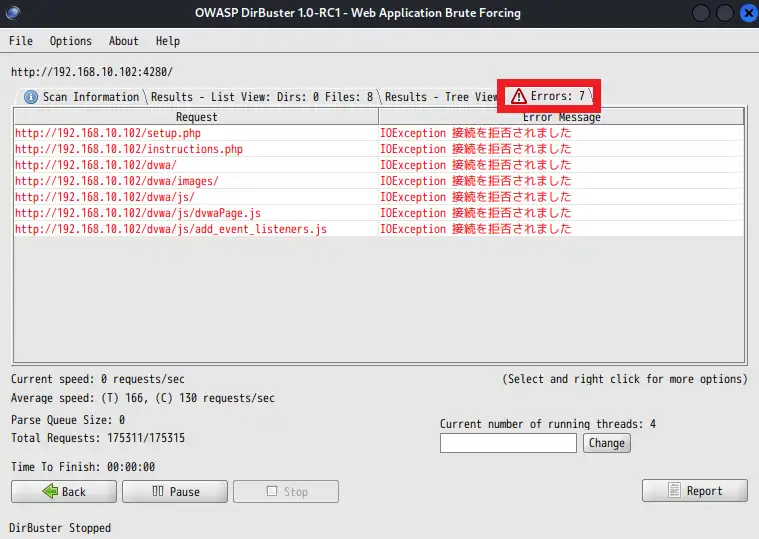The width and height of the screenshot is (759, 539).
Task: Open the Help menu
Action: pos(168,41)
